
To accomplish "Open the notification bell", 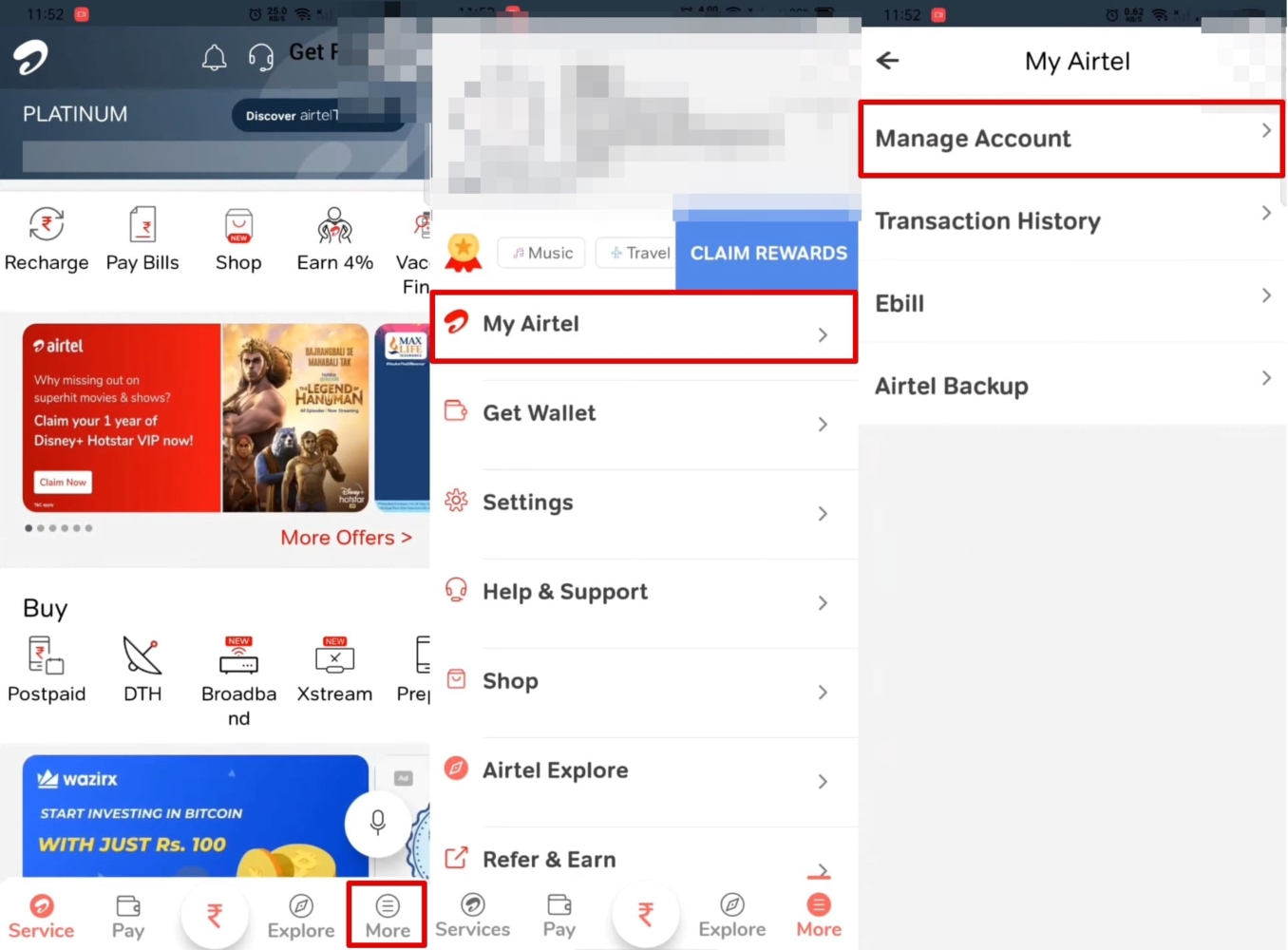I will pyautogui.click(x=214, y=57).
